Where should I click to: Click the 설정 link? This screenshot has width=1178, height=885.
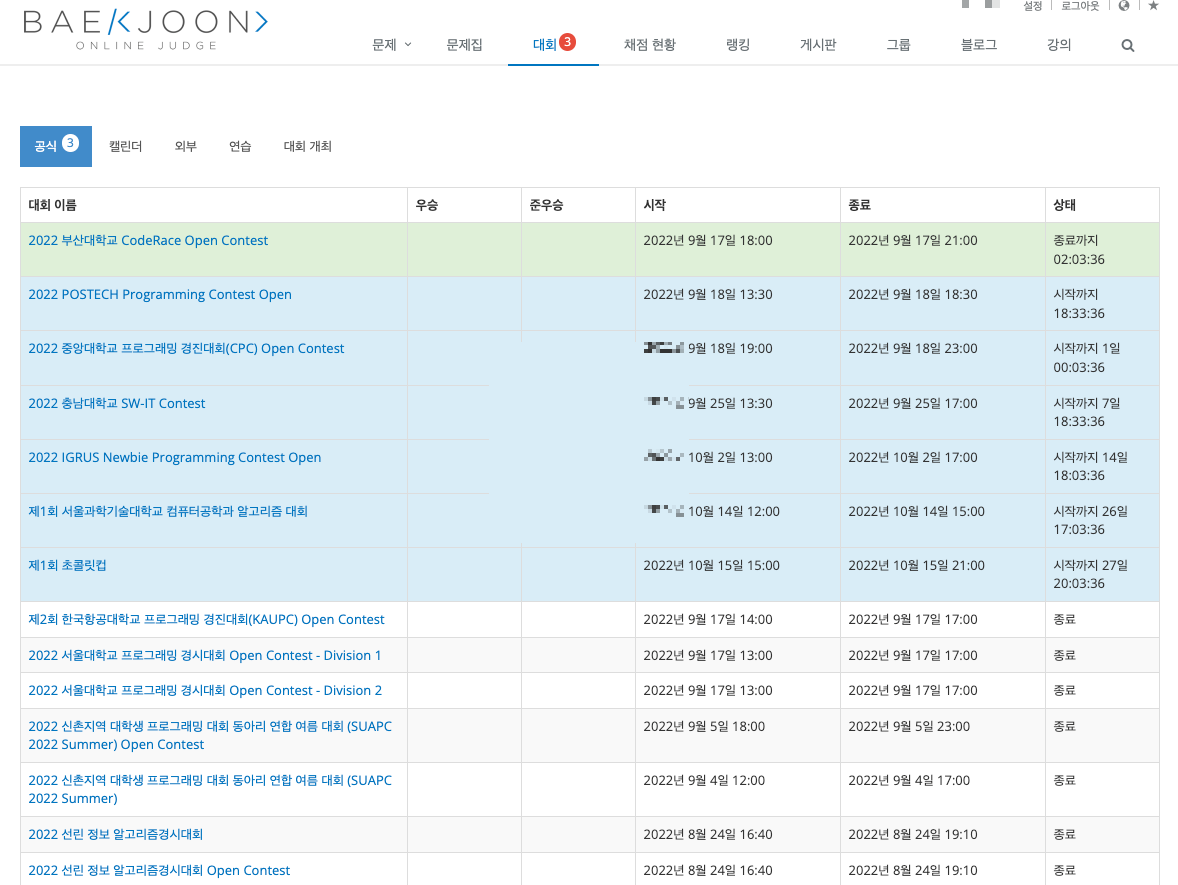click(x=1032, y=6)
